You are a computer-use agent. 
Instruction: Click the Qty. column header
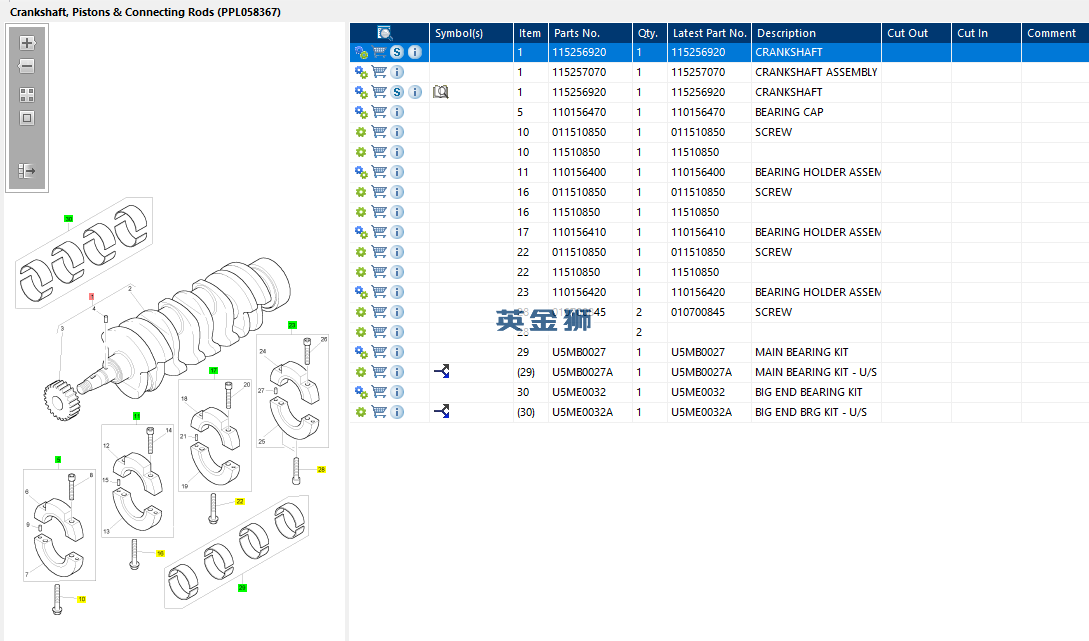648,33
